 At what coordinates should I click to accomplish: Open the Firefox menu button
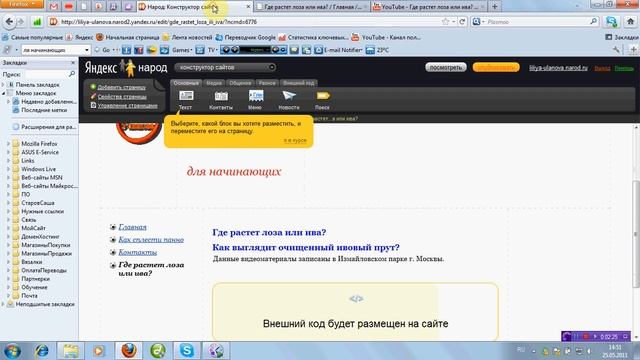tap(22, 4)
